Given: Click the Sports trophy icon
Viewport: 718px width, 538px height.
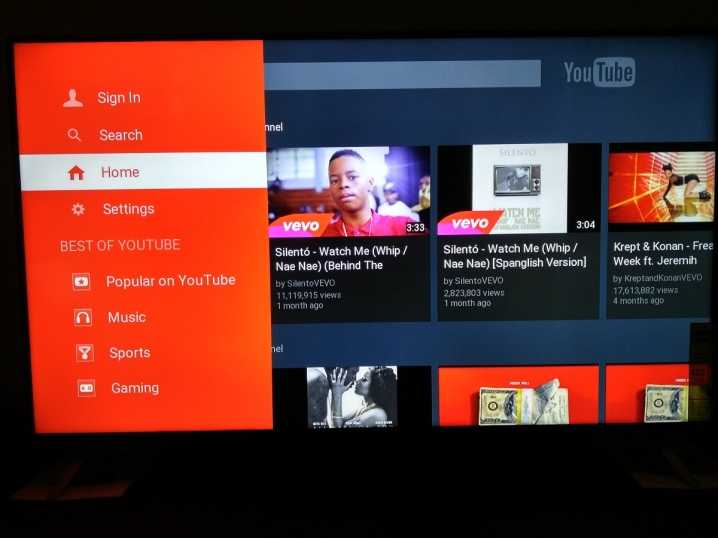Looking at the screenshot, I should (85, 353).
